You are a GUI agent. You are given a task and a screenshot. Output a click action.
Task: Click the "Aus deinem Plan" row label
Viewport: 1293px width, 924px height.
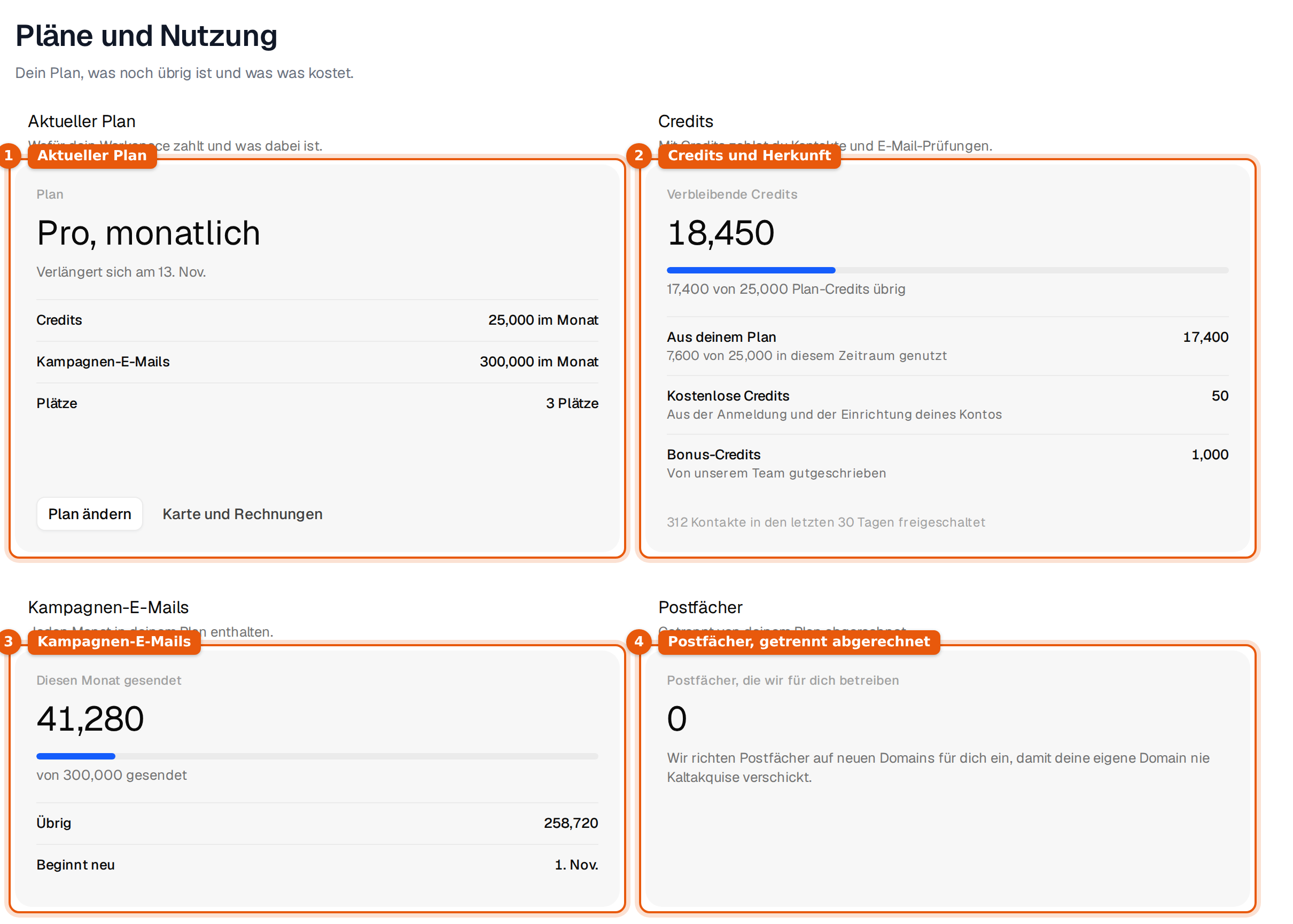point(721,337)
